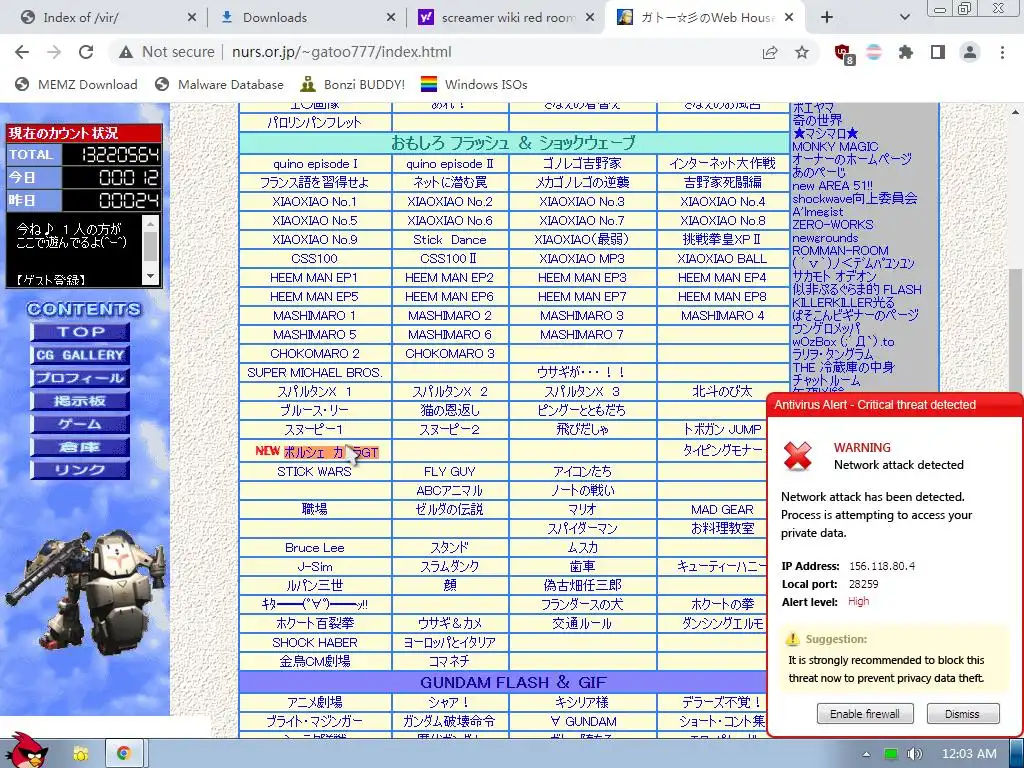Click the green tray status icon
This screenshot has width=1024, height=768.
(x=891, y=754)
